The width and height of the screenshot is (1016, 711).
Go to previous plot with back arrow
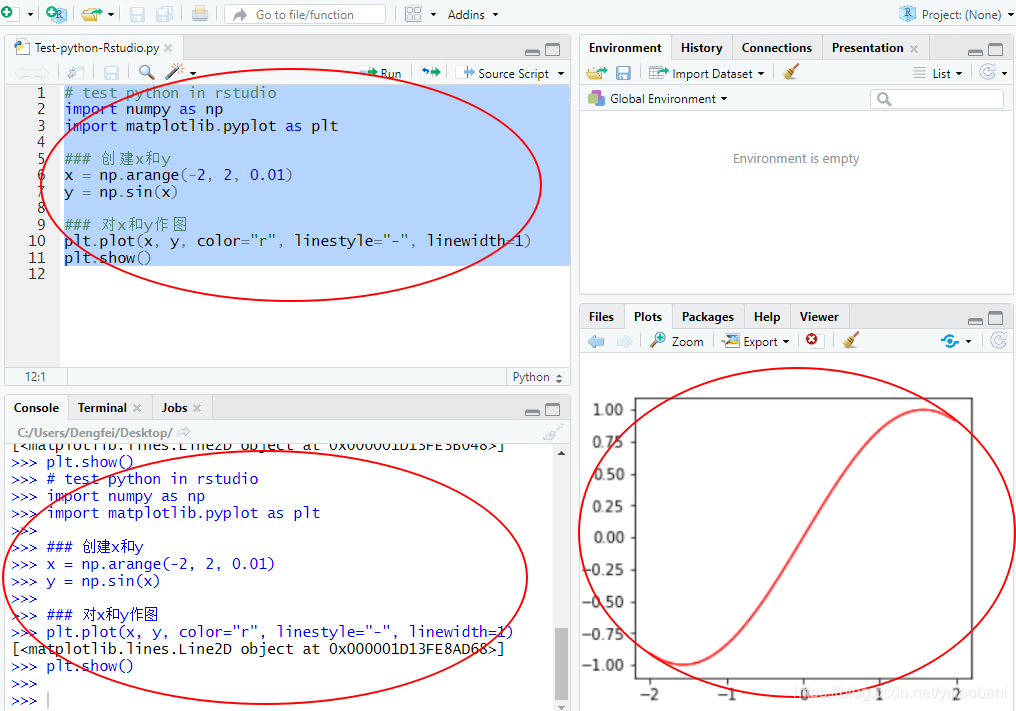pos(596,341)
